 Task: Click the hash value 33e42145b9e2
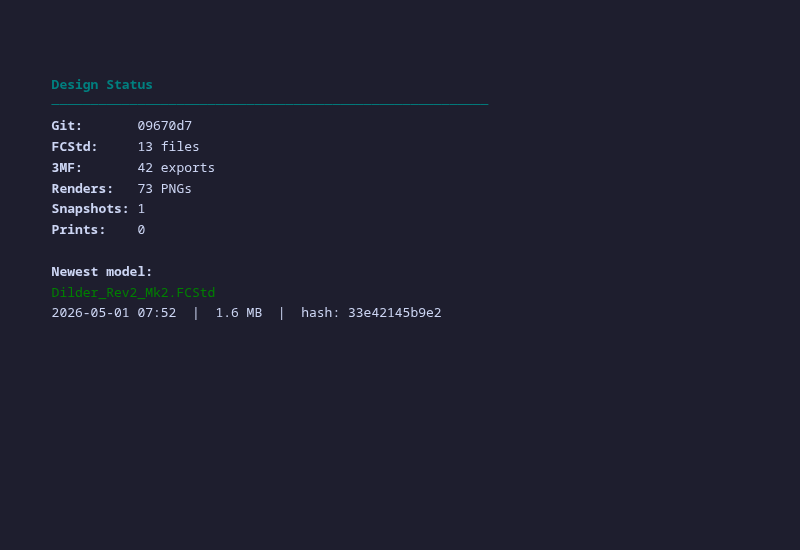pos(394,313)
